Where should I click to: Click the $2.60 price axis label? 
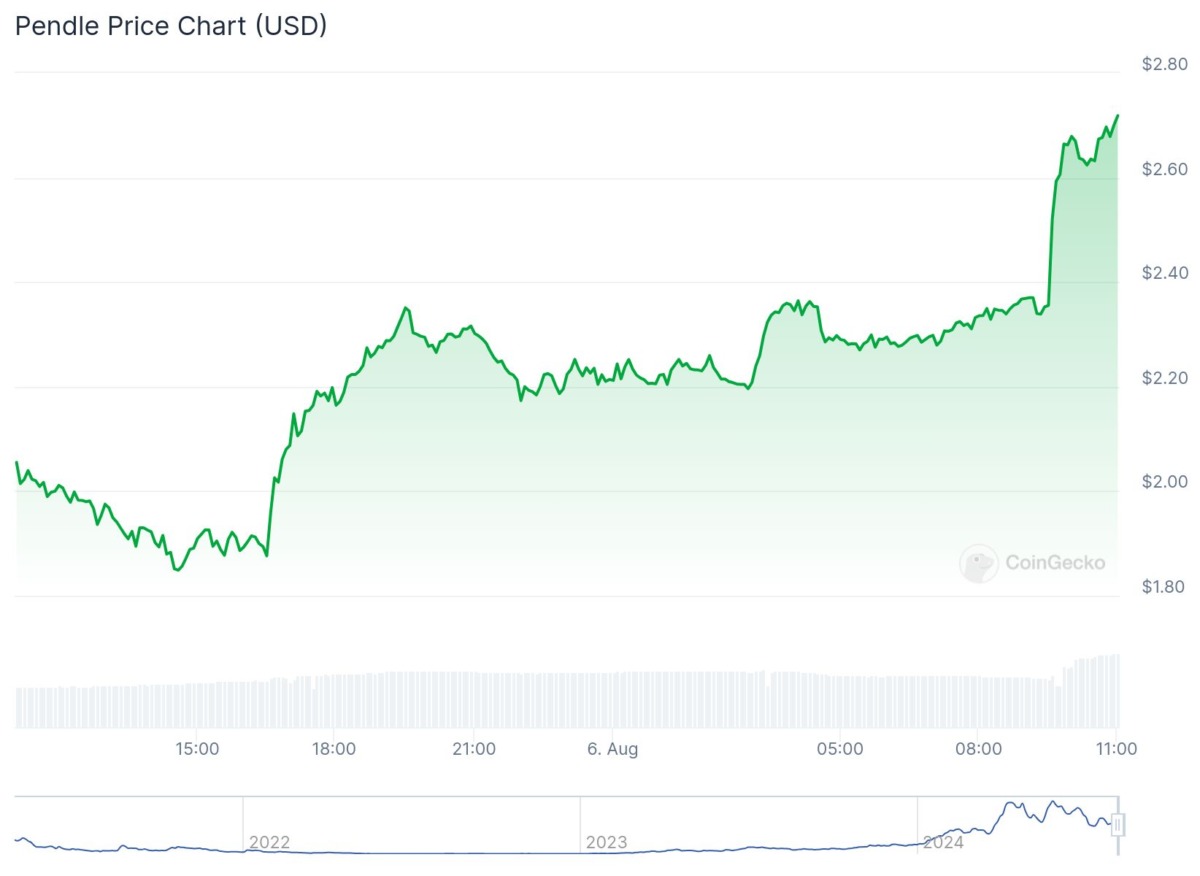coord(1164,169)
